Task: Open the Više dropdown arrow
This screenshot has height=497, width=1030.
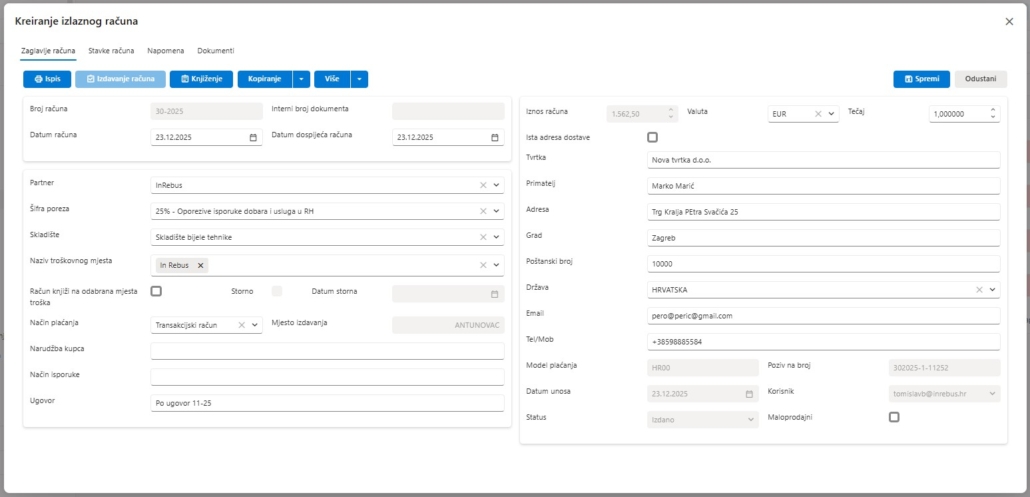Action: pos(359,78)
